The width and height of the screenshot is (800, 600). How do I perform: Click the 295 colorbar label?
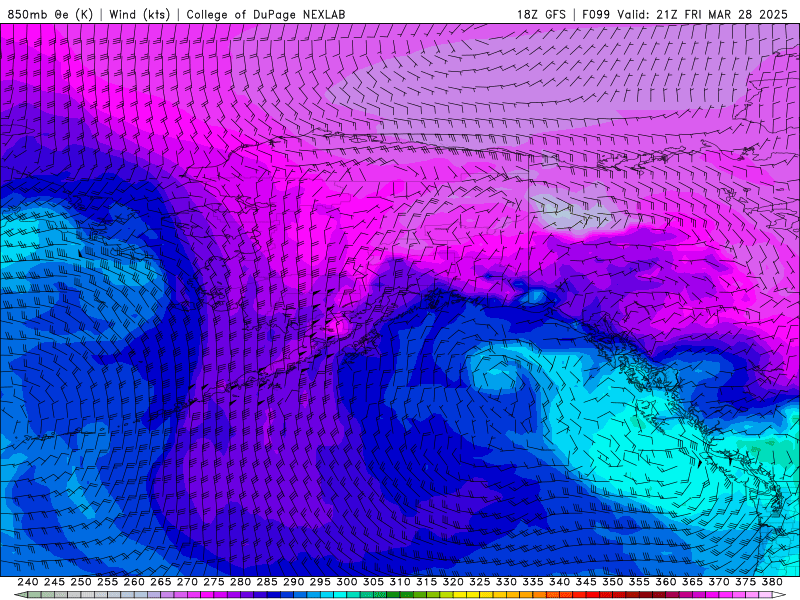pyautogui.click(x=320, y=582)
